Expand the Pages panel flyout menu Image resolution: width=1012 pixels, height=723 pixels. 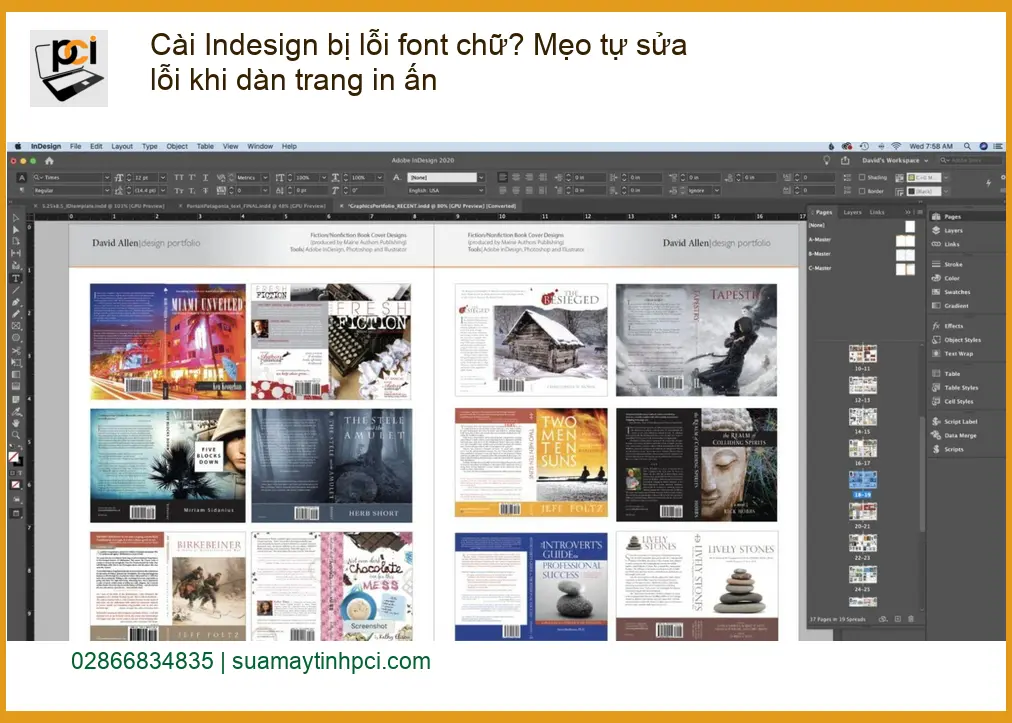tap(920, 212)
